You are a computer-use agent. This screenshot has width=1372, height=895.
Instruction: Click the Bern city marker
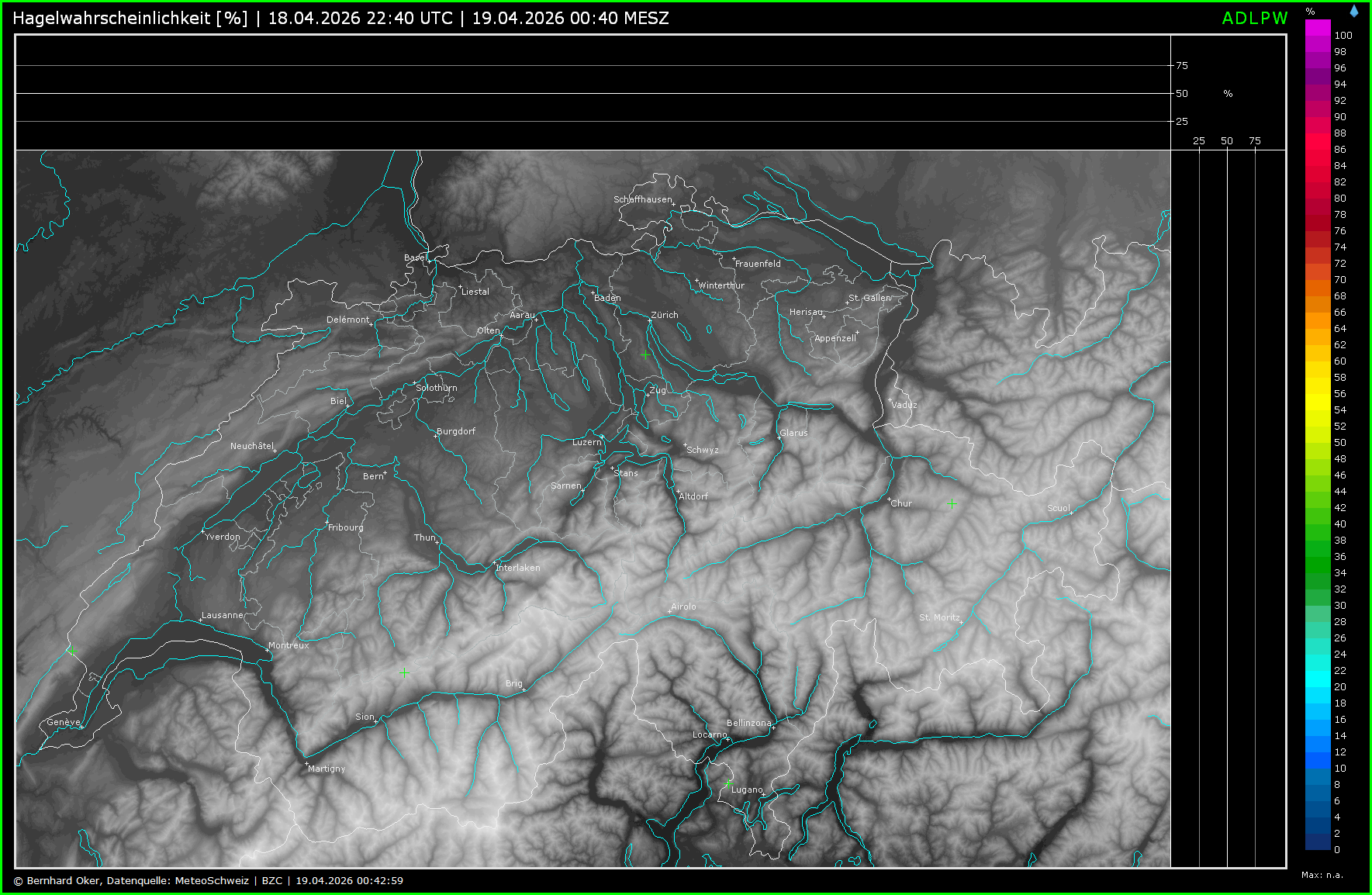click(x=385, y=472)
